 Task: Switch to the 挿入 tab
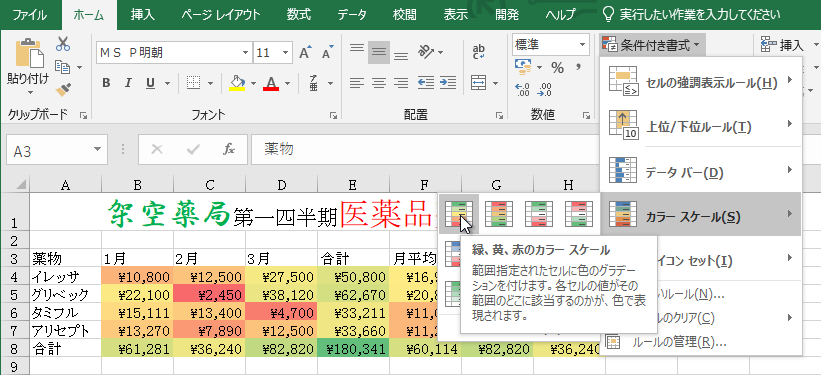142,14
